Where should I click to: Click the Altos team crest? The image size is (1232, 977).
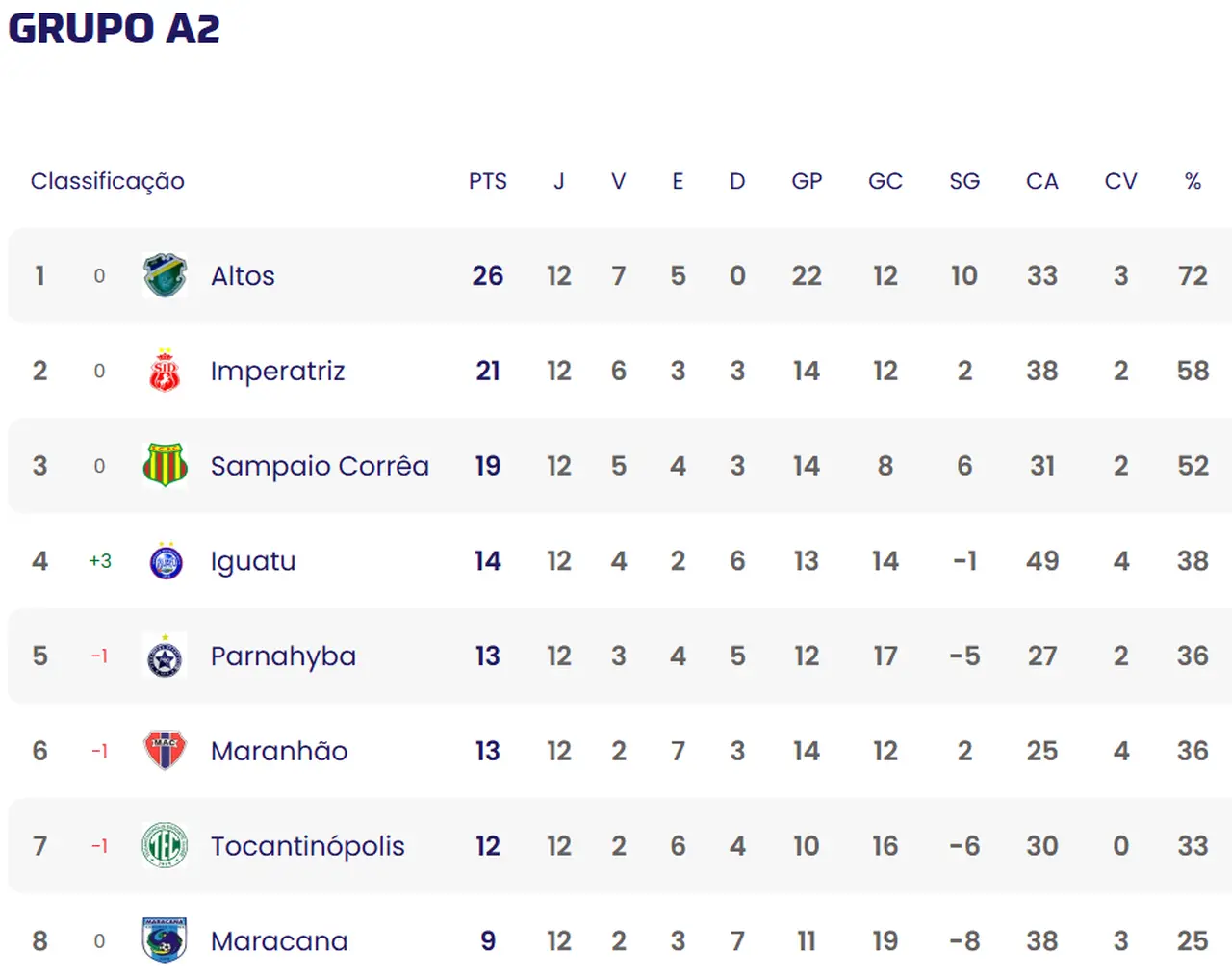[x=165, y=275]
